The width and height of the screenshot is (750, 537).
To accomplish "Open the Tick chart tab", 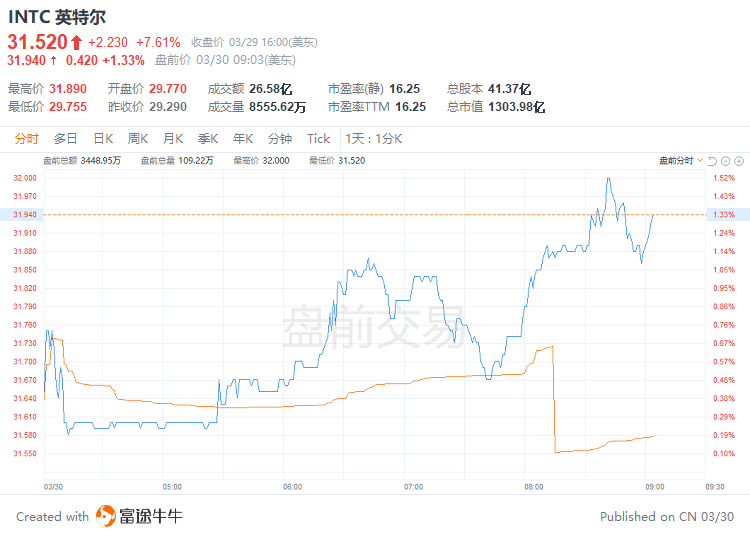I will coord(318,139).
